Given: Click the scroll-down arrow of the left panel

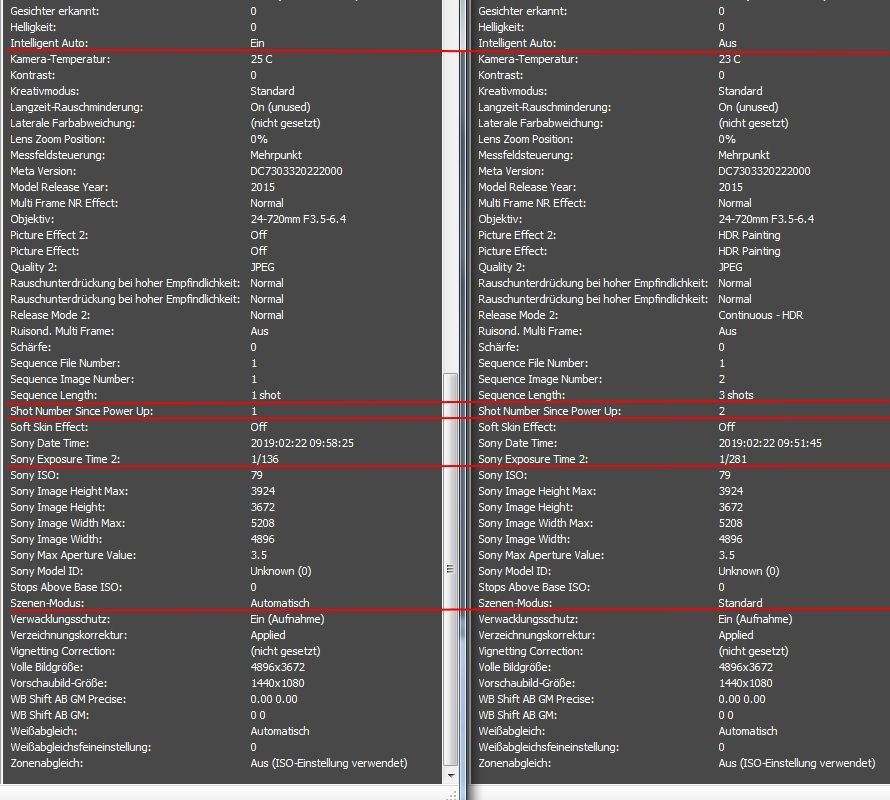Looking at the screenshot, I should coord(451,775).
